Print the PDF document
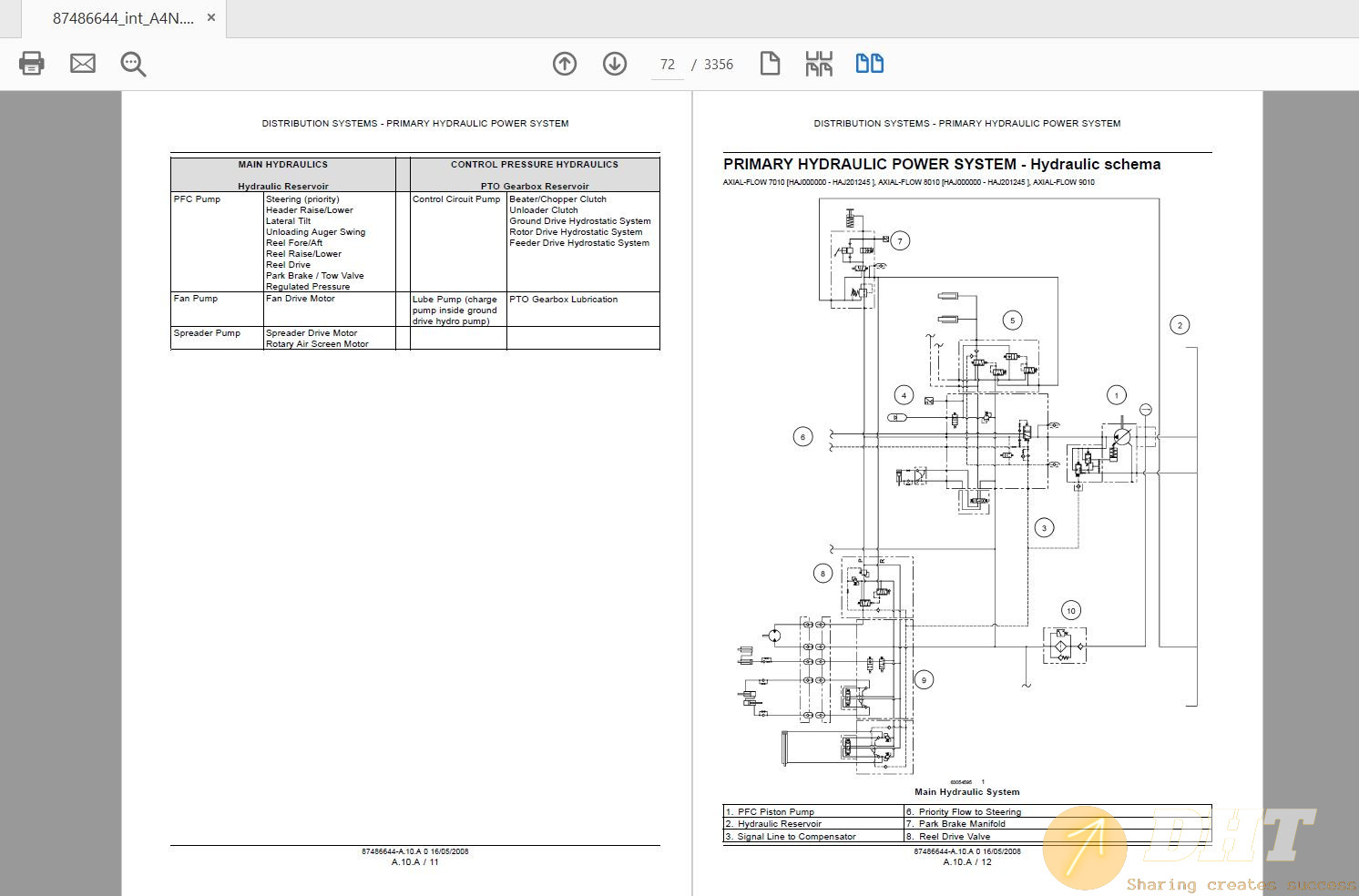1359x896 pixels. pyautogui.click(x=31, y=64)
